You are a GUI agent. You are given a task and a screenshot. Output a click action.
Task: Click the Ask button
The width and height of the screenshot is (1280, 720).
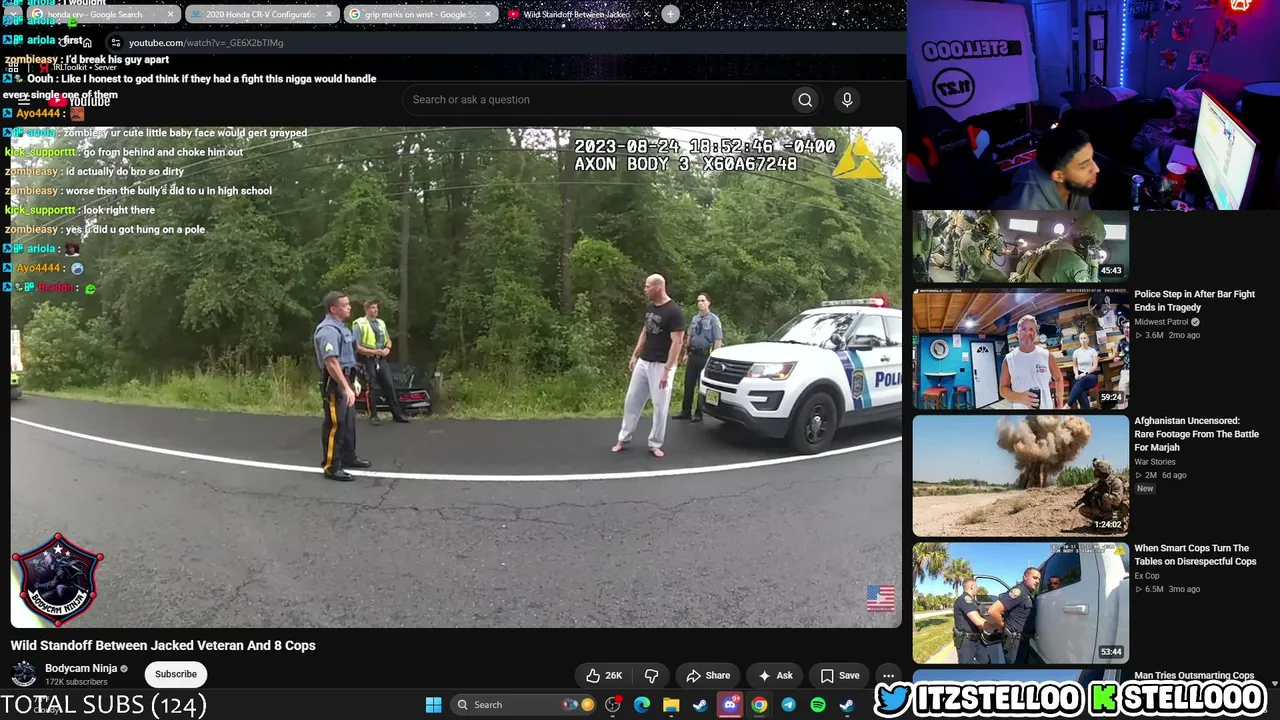pos(775,675)
